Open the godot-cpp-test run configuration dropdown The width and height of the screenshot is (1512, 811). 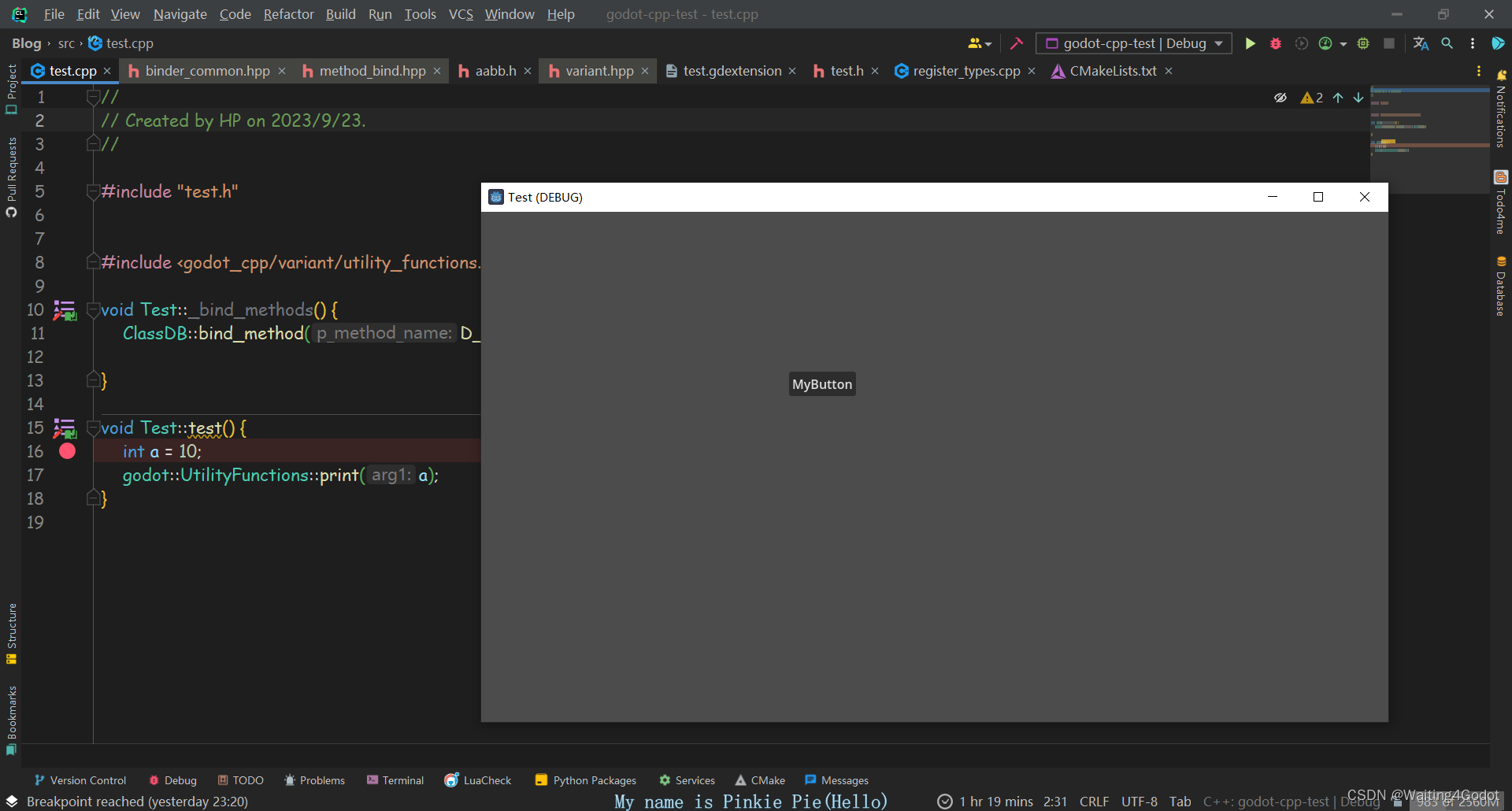pos(1132,43)
